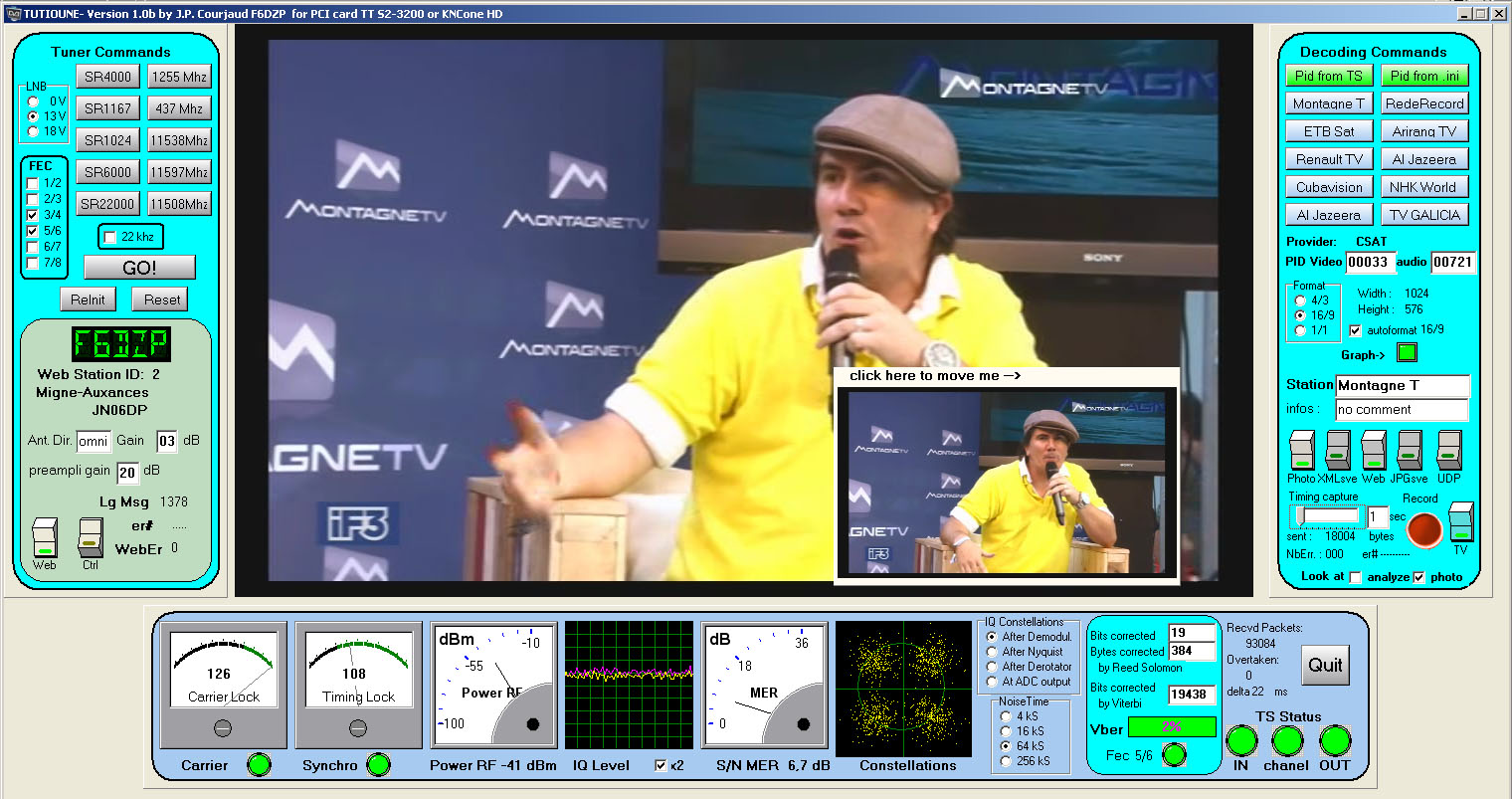Check the FEC 7/8 checkbox

33,263
